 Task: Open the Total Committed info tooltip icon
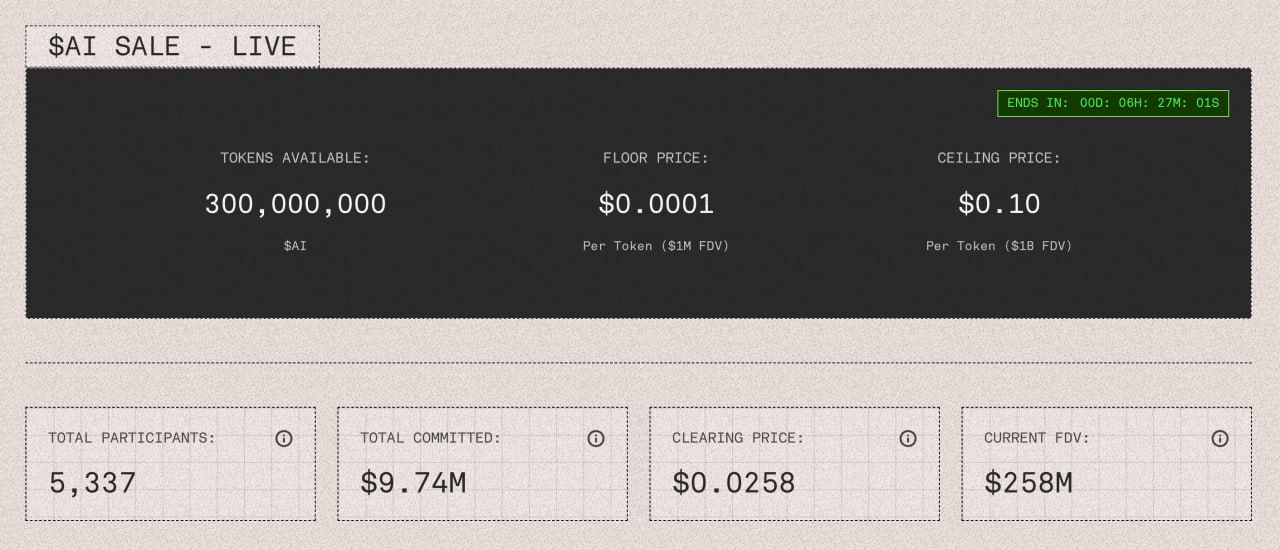pyautogui.click(x=596, y=438)
